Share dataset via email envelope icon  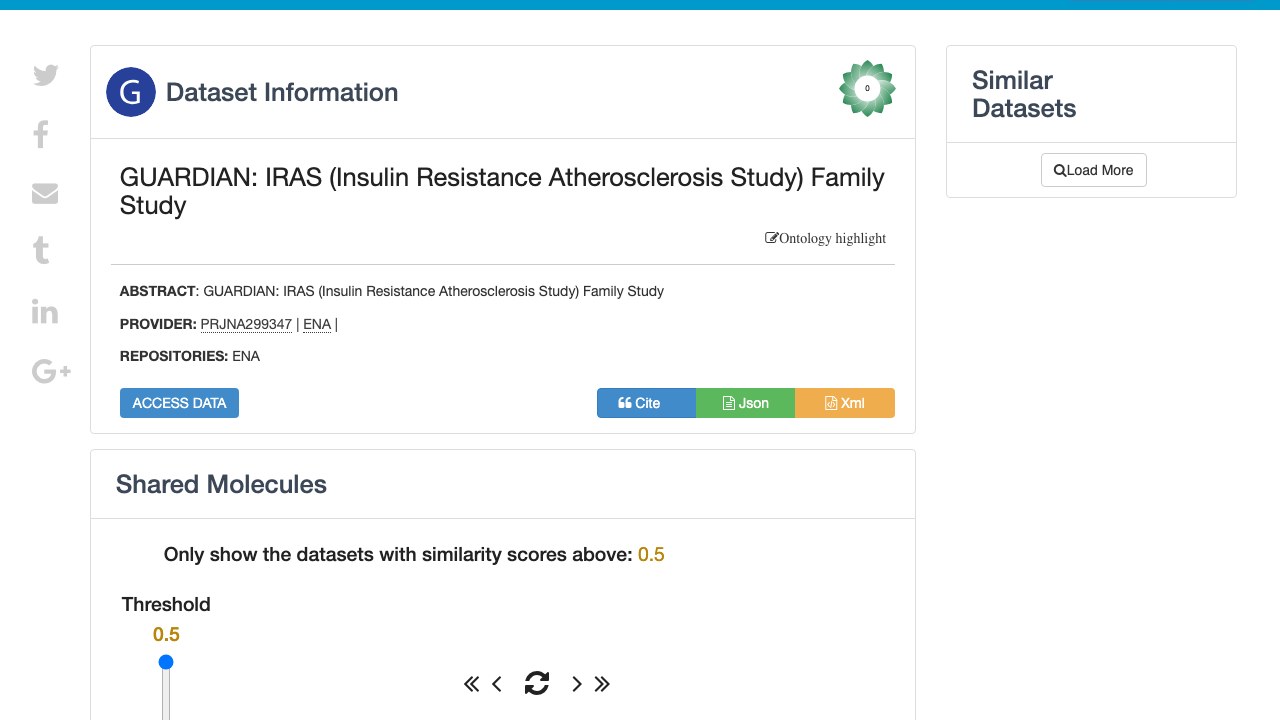pos(45,193)
